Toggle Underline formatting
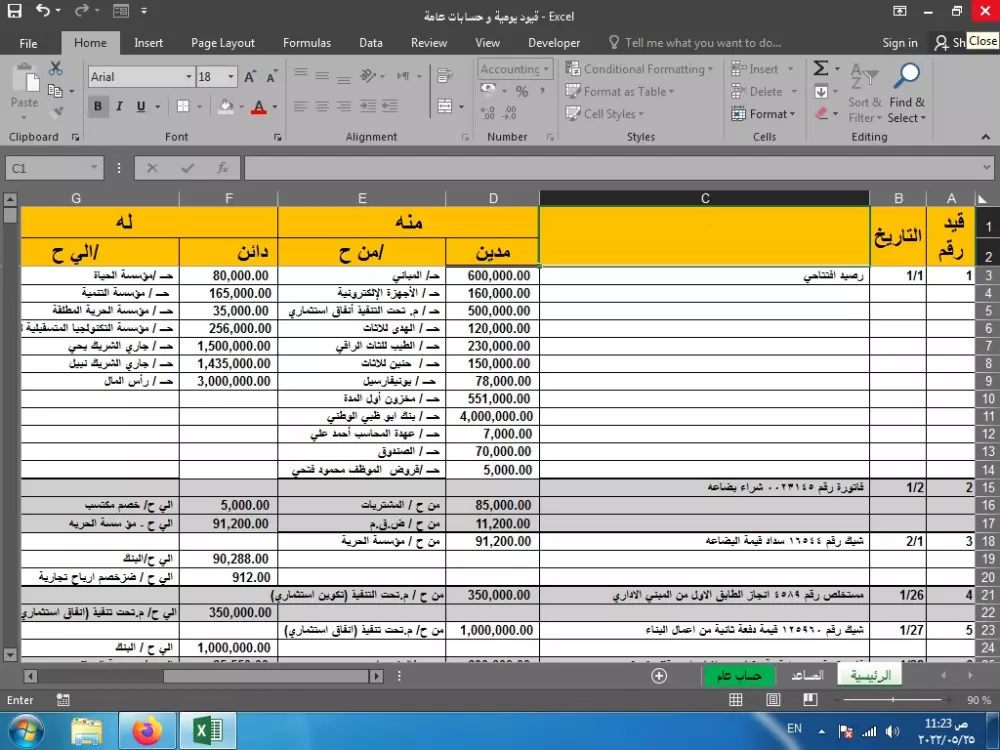 point(141,107)
